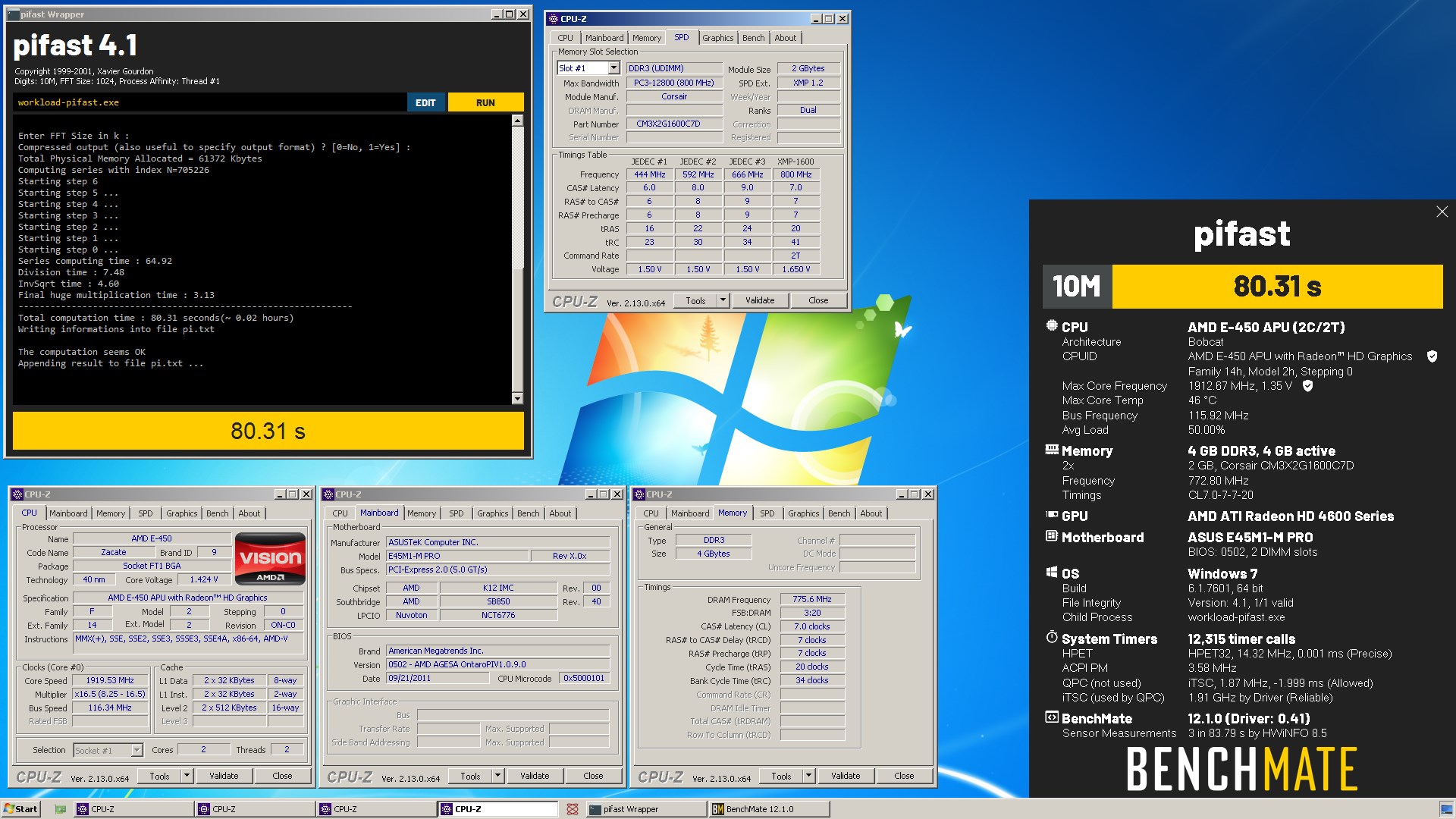1456x819 pixels.
Task: Click the Motherboard section icon in BenchMate panel
Action: pos(1052,536)
